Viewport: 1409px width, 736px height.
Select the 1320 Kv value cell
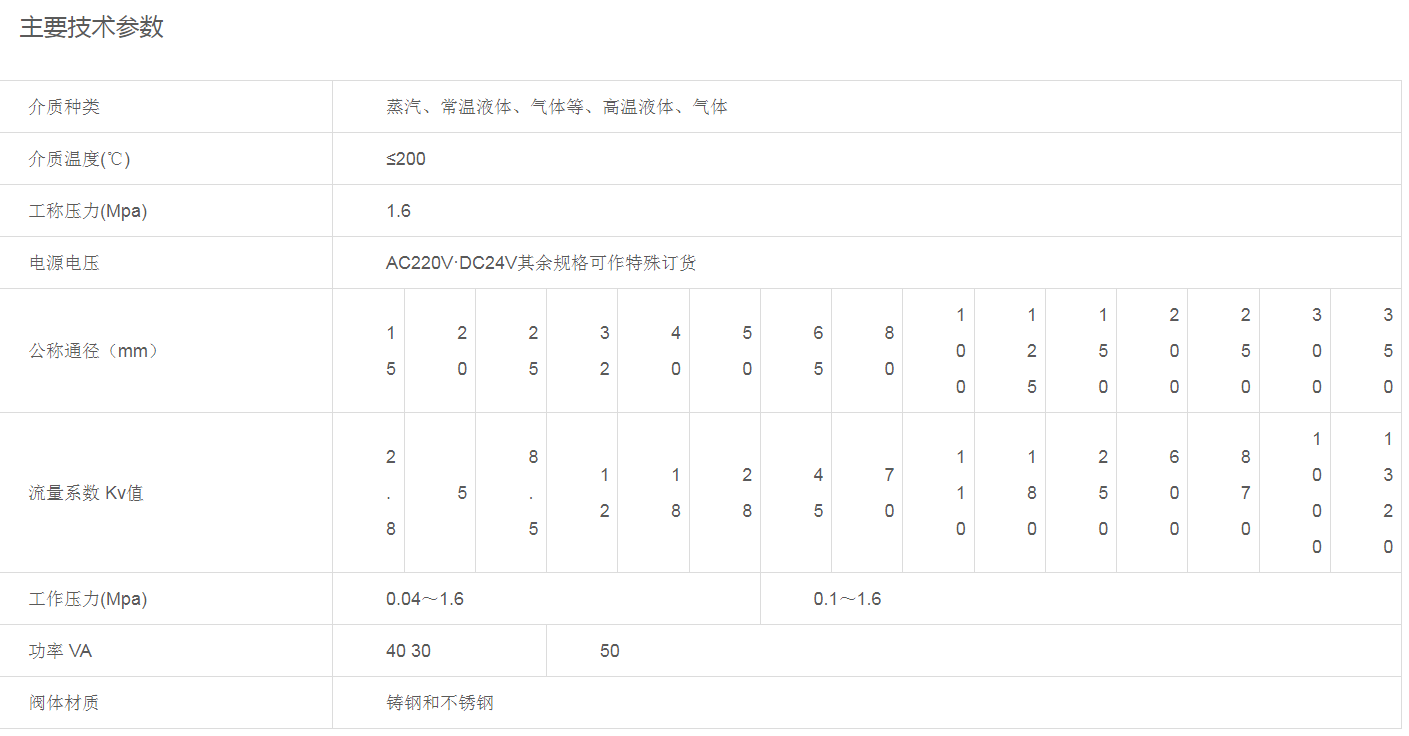click(x=1388, y=493)
